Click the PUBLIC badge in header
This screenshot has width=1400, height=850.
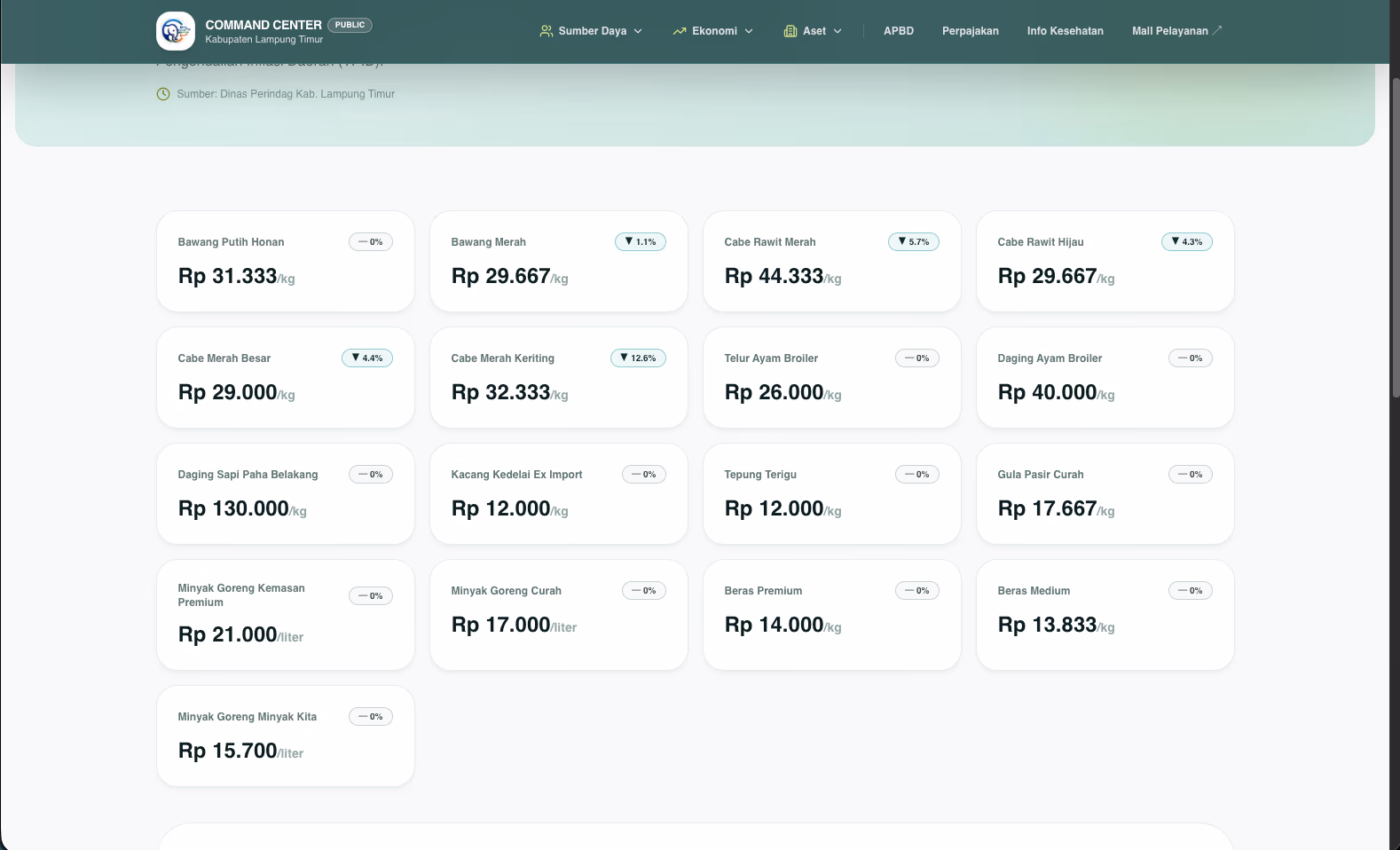350,25
